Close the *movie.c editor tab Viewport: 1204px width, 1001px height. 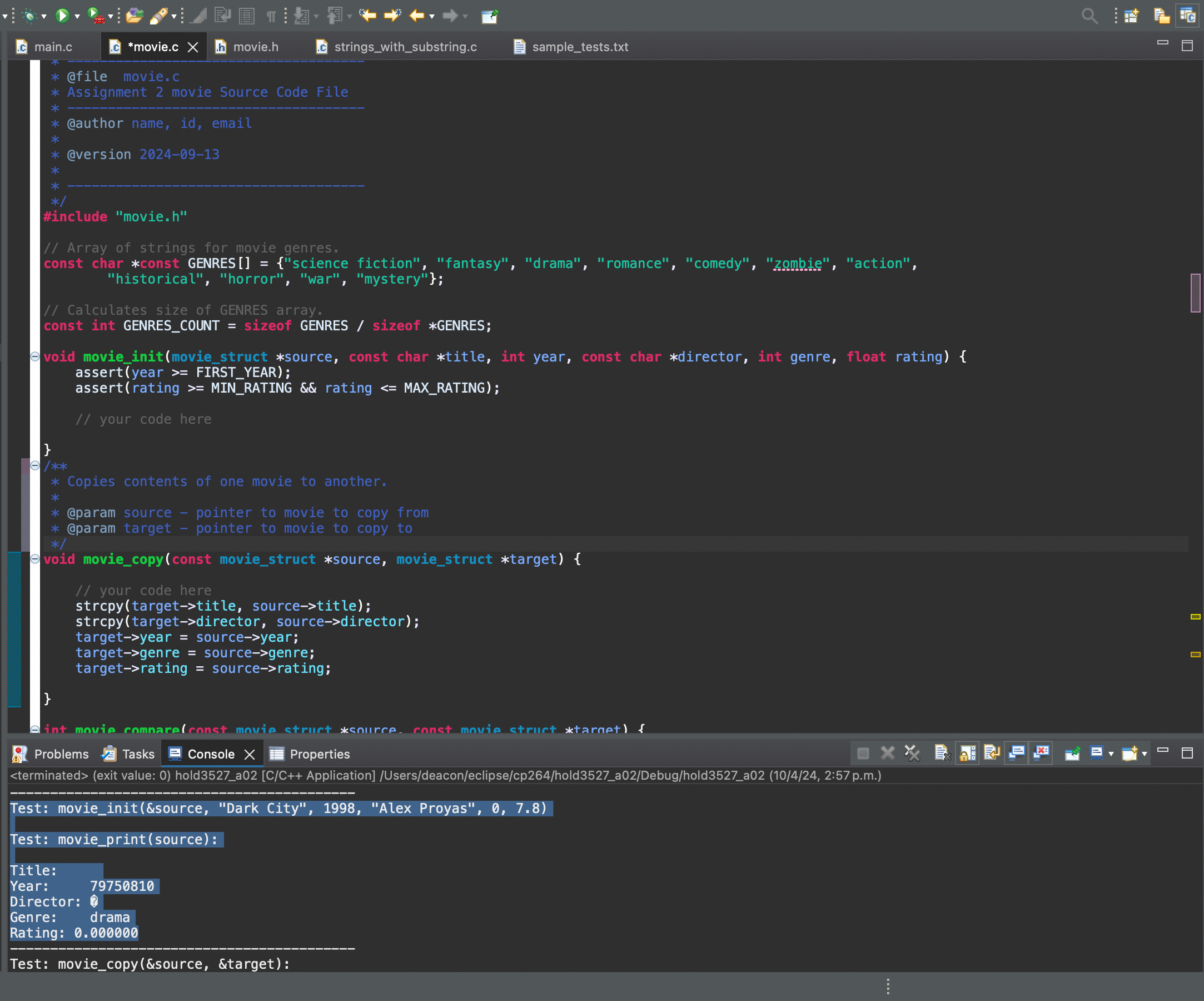click(x=193, y=47)
